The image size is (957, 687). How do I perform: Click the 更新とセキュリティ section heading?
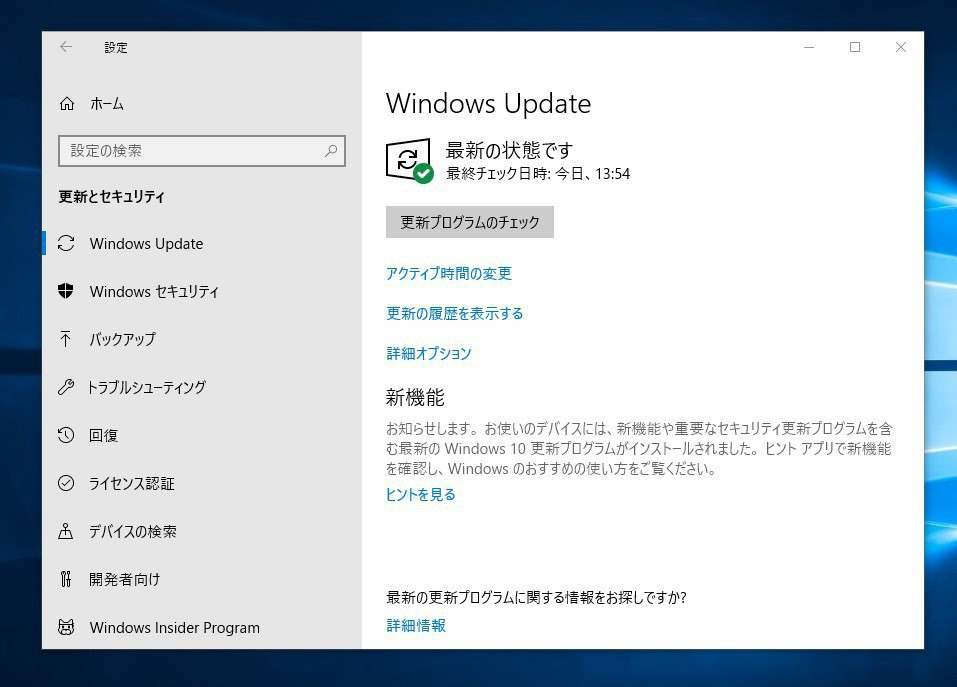(112, 196)
